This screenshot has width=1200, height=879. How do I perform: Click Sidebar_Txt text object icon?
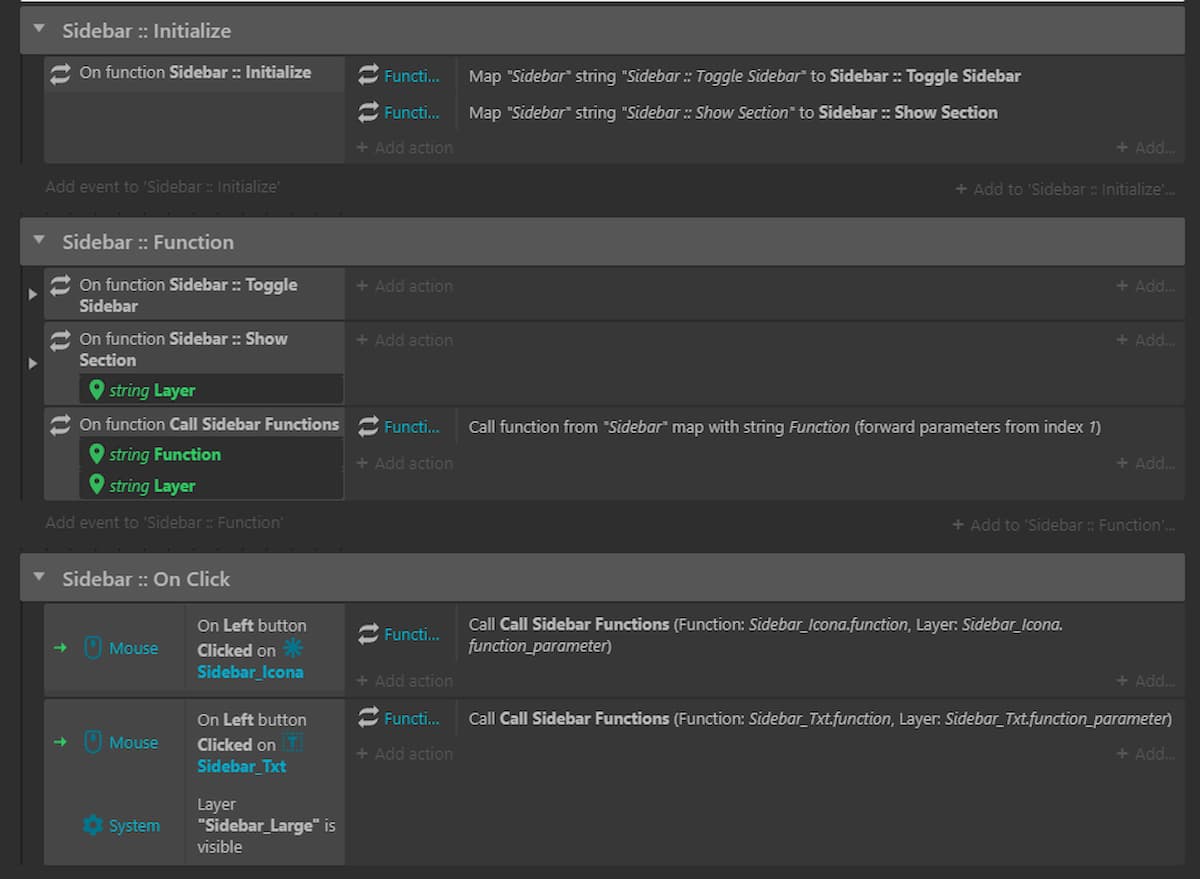click(293, 744)
